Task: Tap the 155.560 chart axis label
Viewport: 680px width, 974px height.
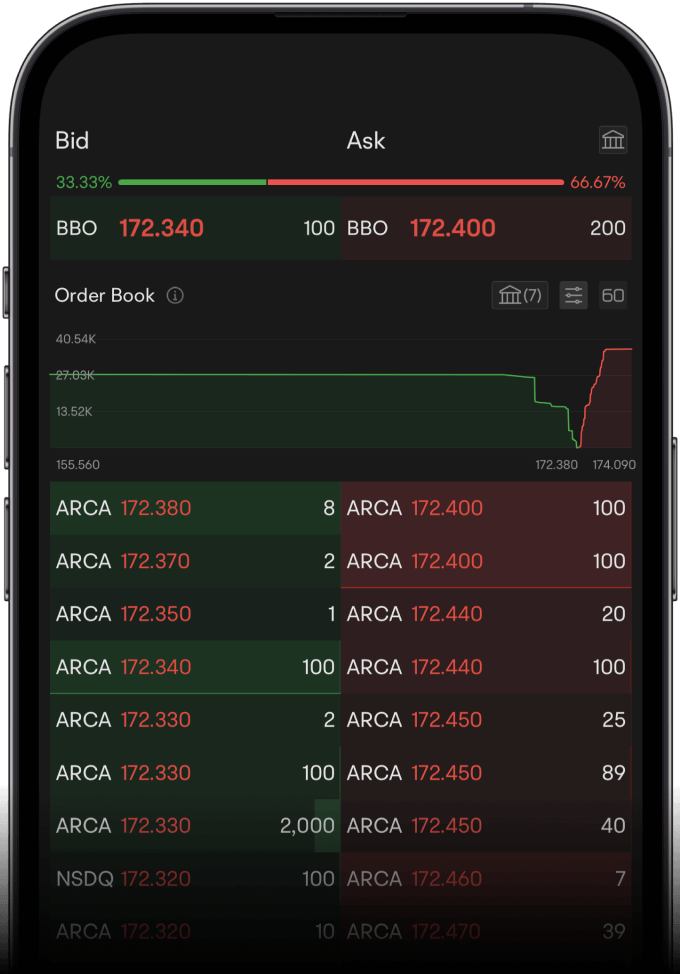Action: coord(78,465)
